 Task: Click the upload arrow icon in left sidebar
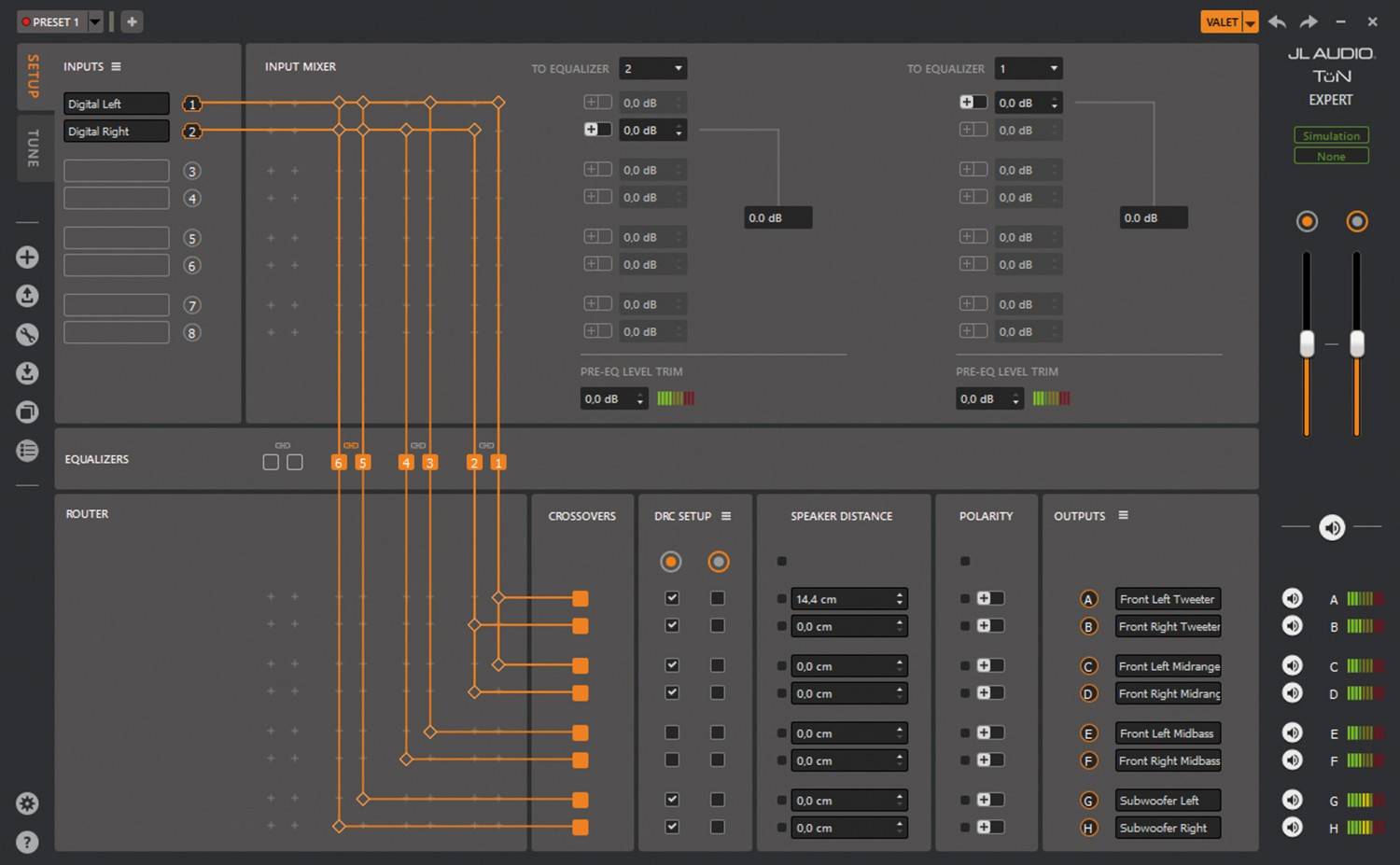click(27, 296)
